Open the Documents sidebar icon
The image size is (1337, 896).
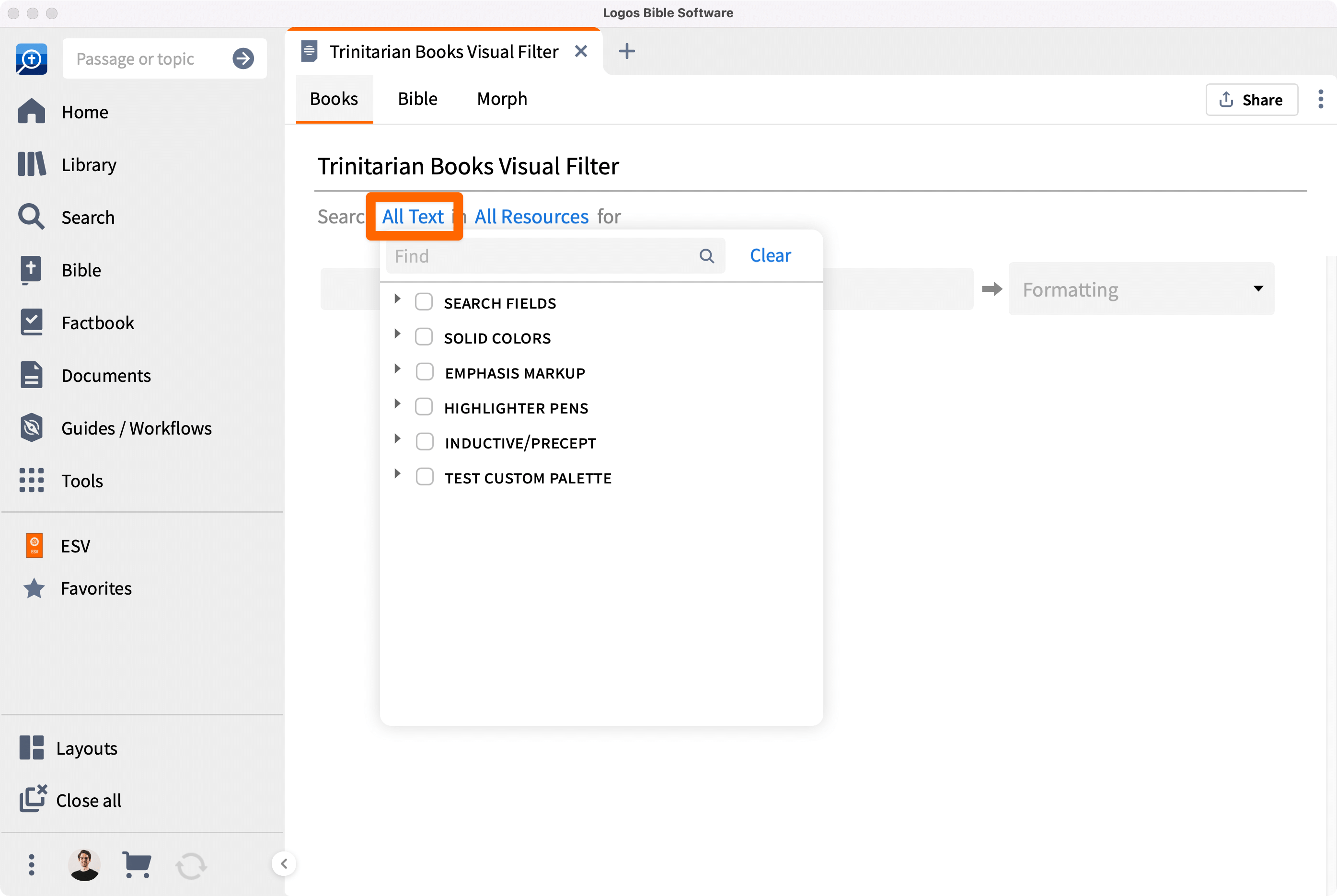(32, 375)
